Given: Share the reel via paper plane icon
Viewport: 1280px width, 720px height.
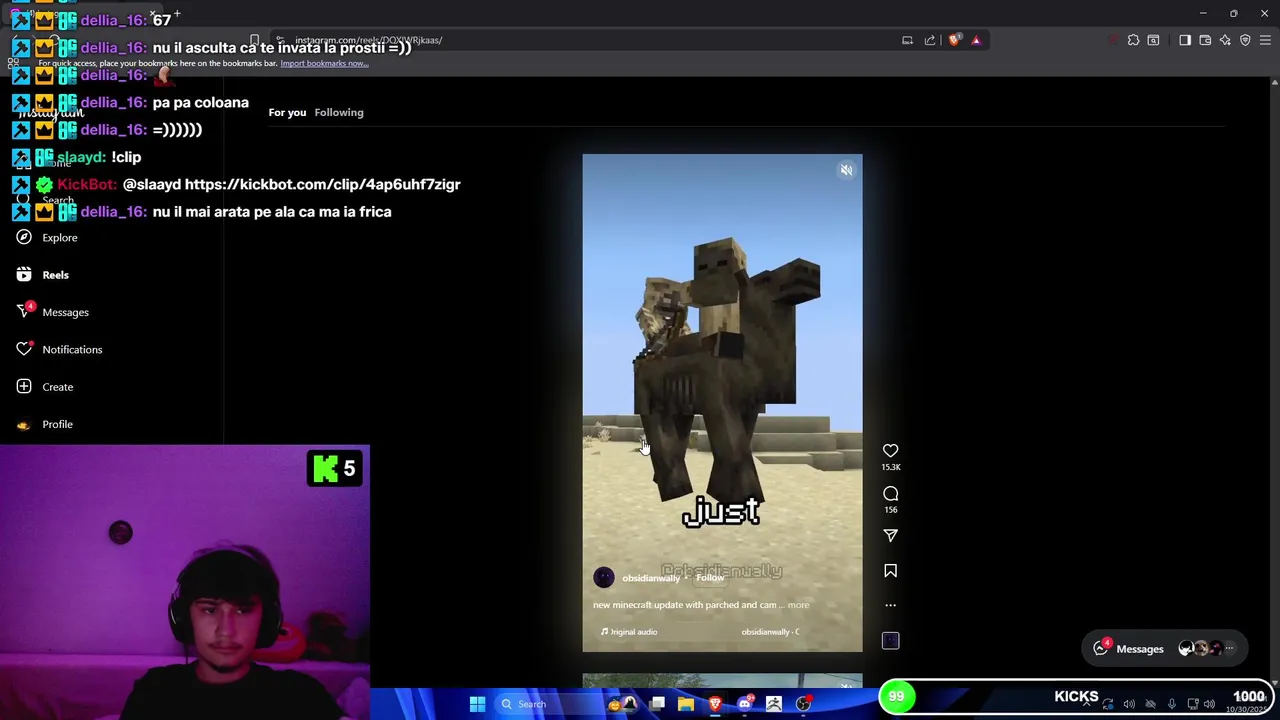Looking at the screenshot, I should [890, 535].
